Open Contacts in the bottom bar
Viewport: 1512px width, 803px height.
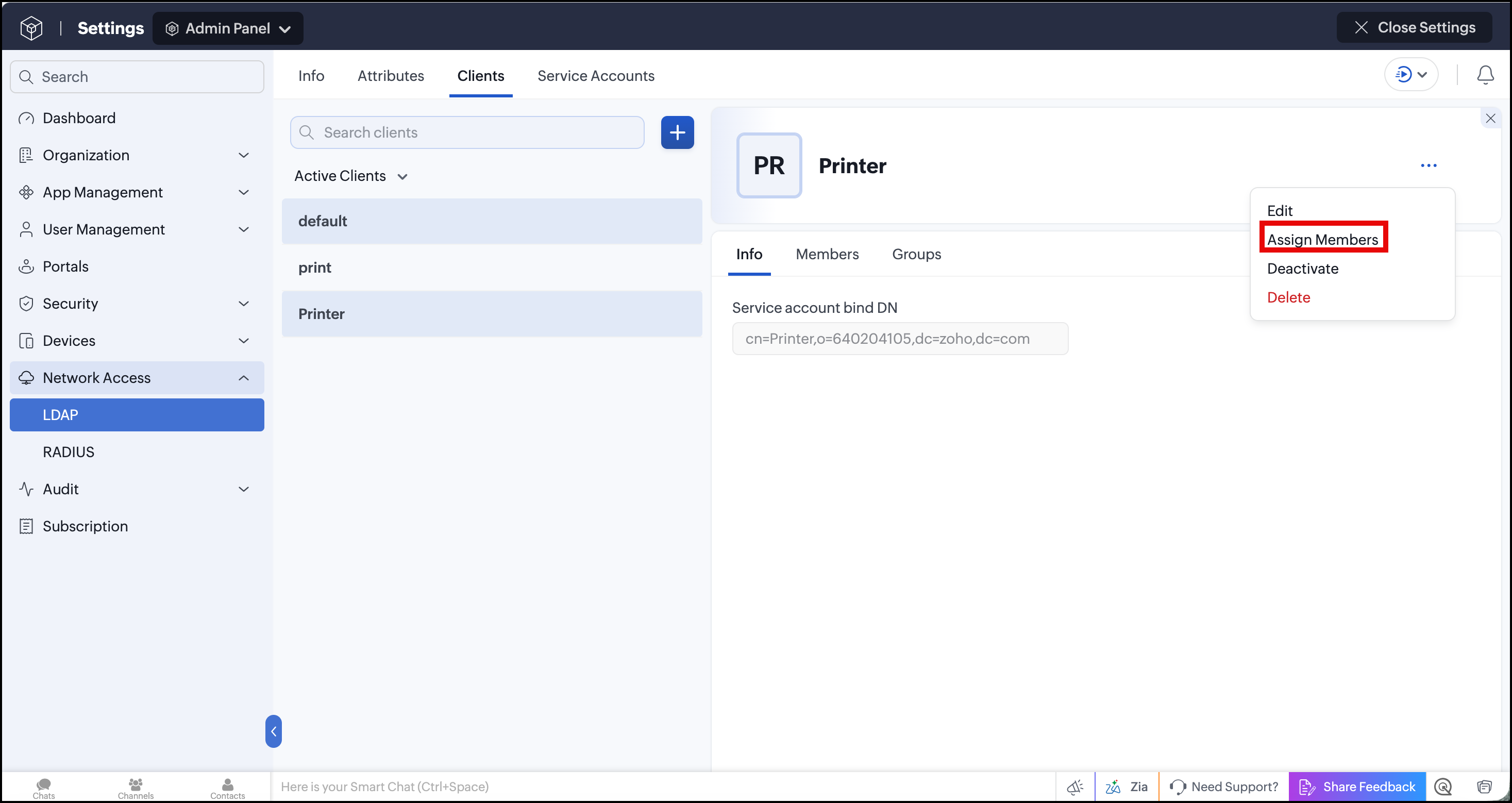coord(228,788)
